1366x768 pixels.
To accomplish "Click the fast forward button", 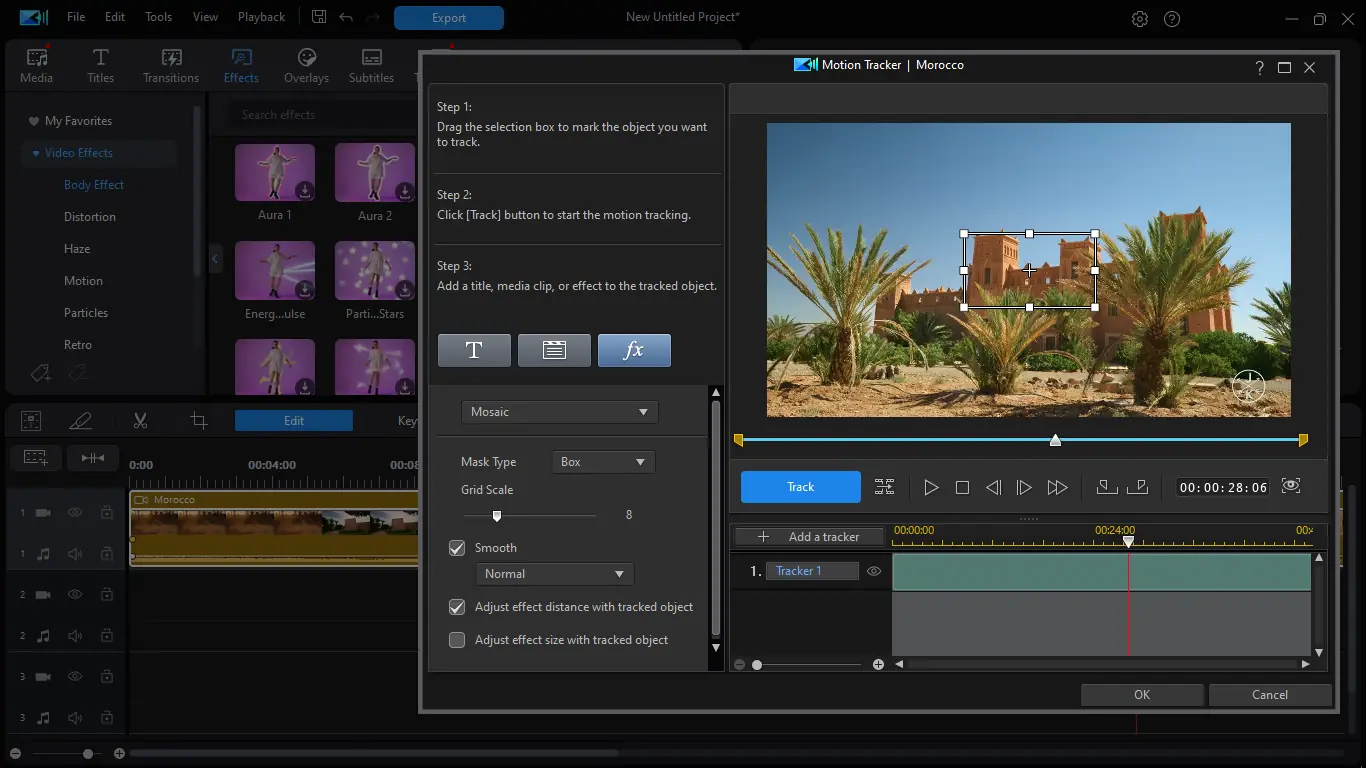I will (x=1057, y=487).
